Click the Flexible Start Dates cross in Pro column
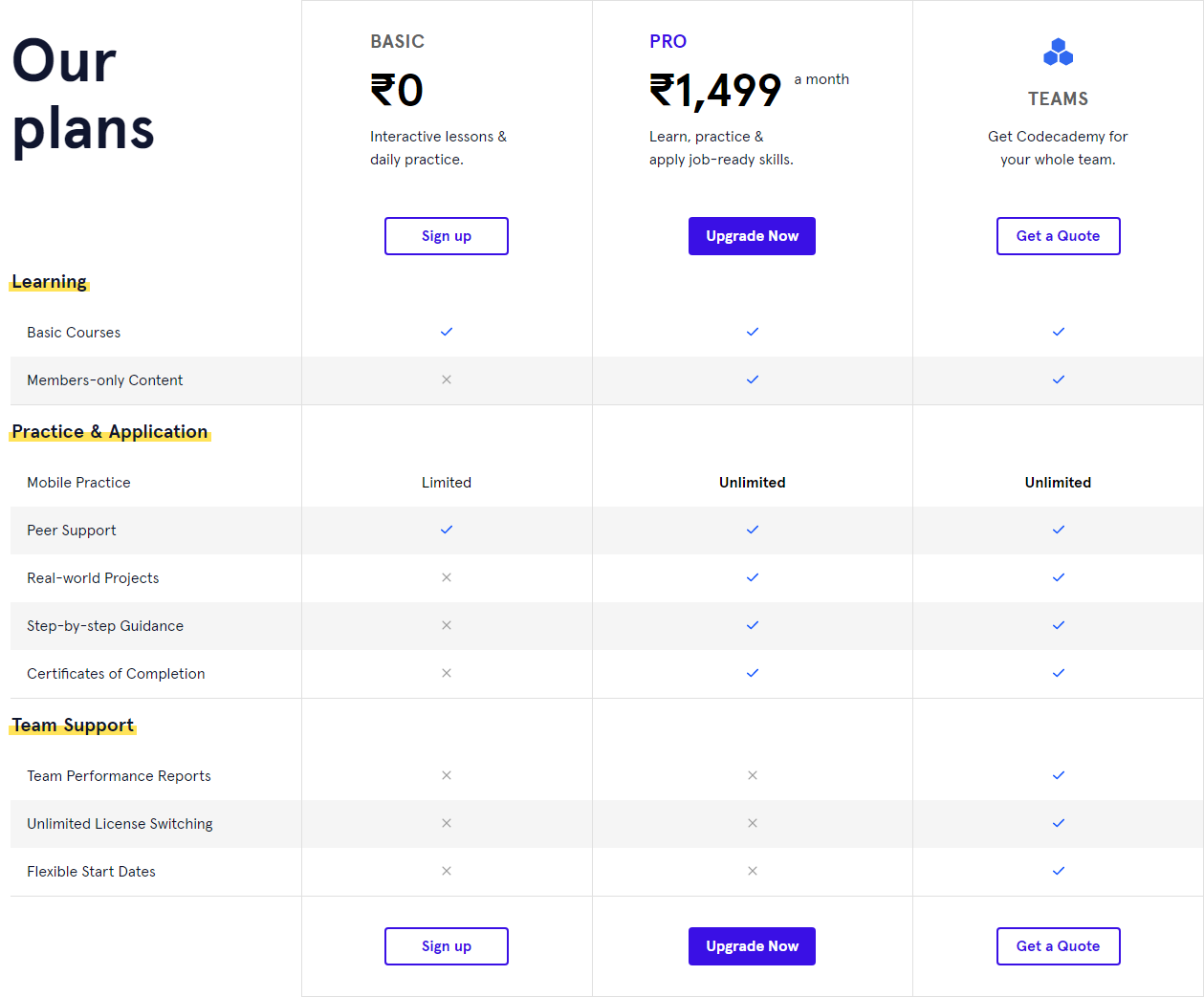 (x=753, y=871)
